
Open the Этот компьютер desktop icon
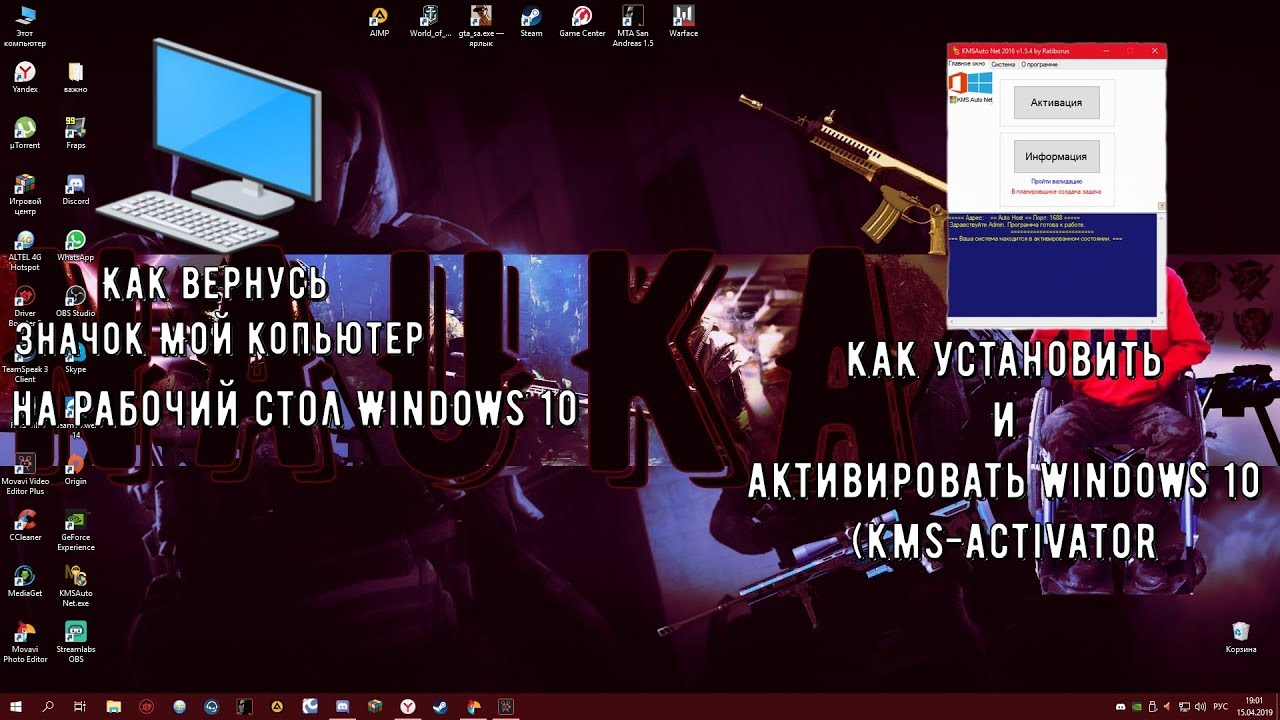[x=25, y=26]
